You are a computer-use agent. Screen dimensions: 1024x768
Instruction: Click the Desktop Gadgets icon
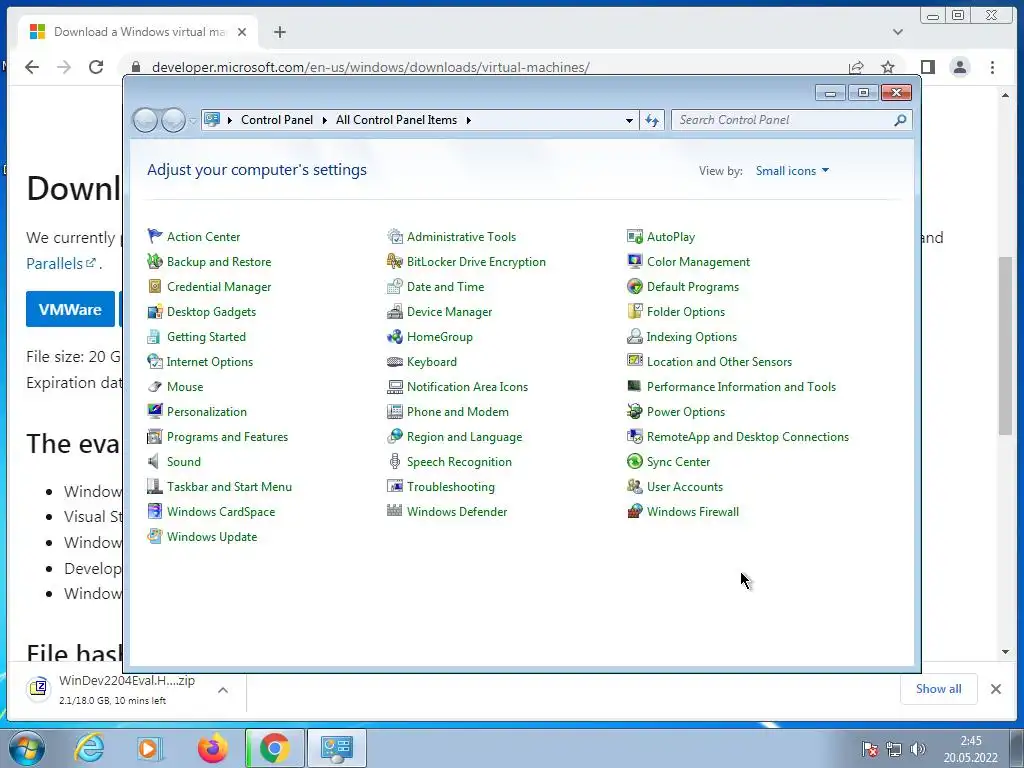(x=155, y=312)
